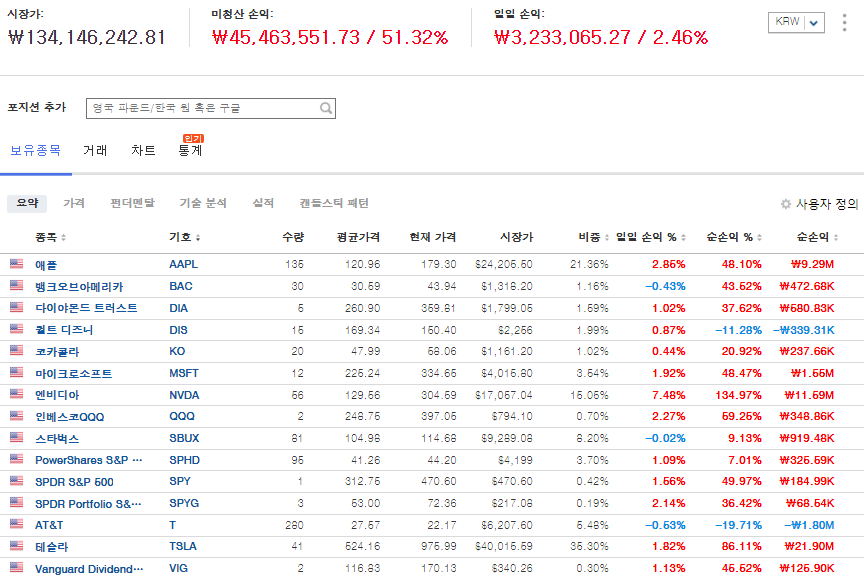The image size is (864, 585).
Task: Click the TSLA ticker symbol
Action: coord(183,546)
